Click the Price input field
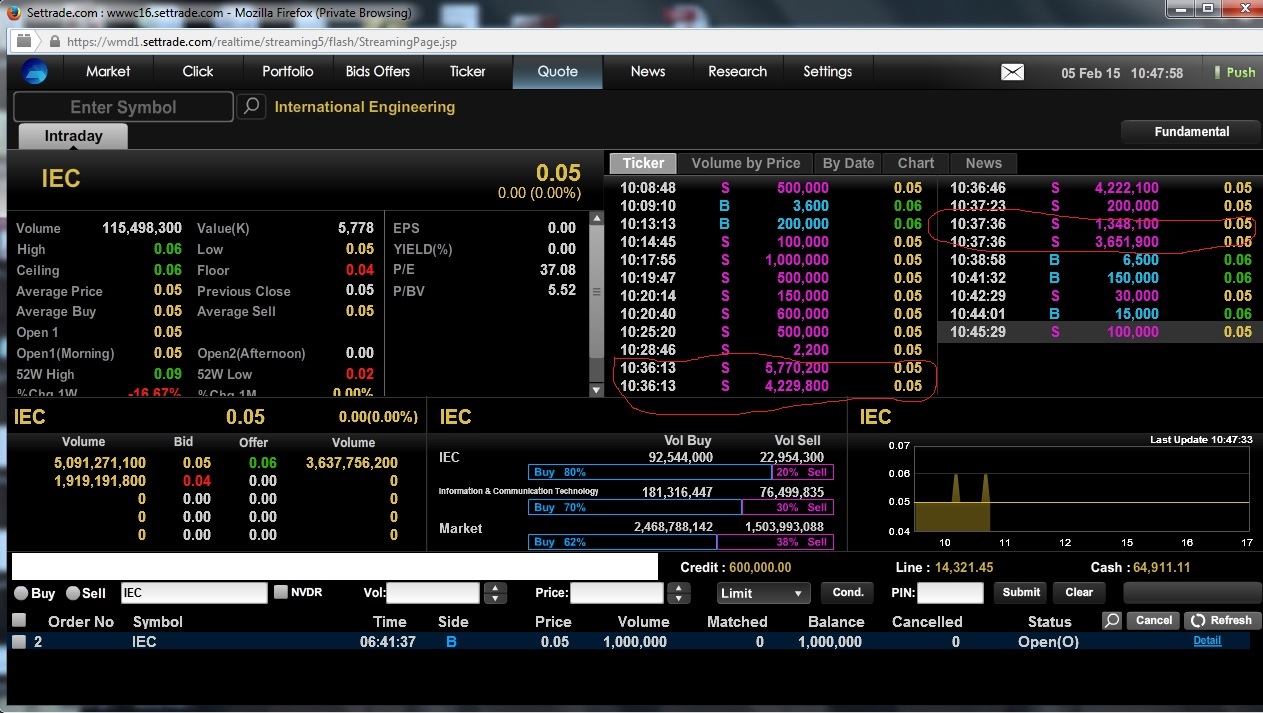Viewport: 1263px width, 713px height. 617,593
